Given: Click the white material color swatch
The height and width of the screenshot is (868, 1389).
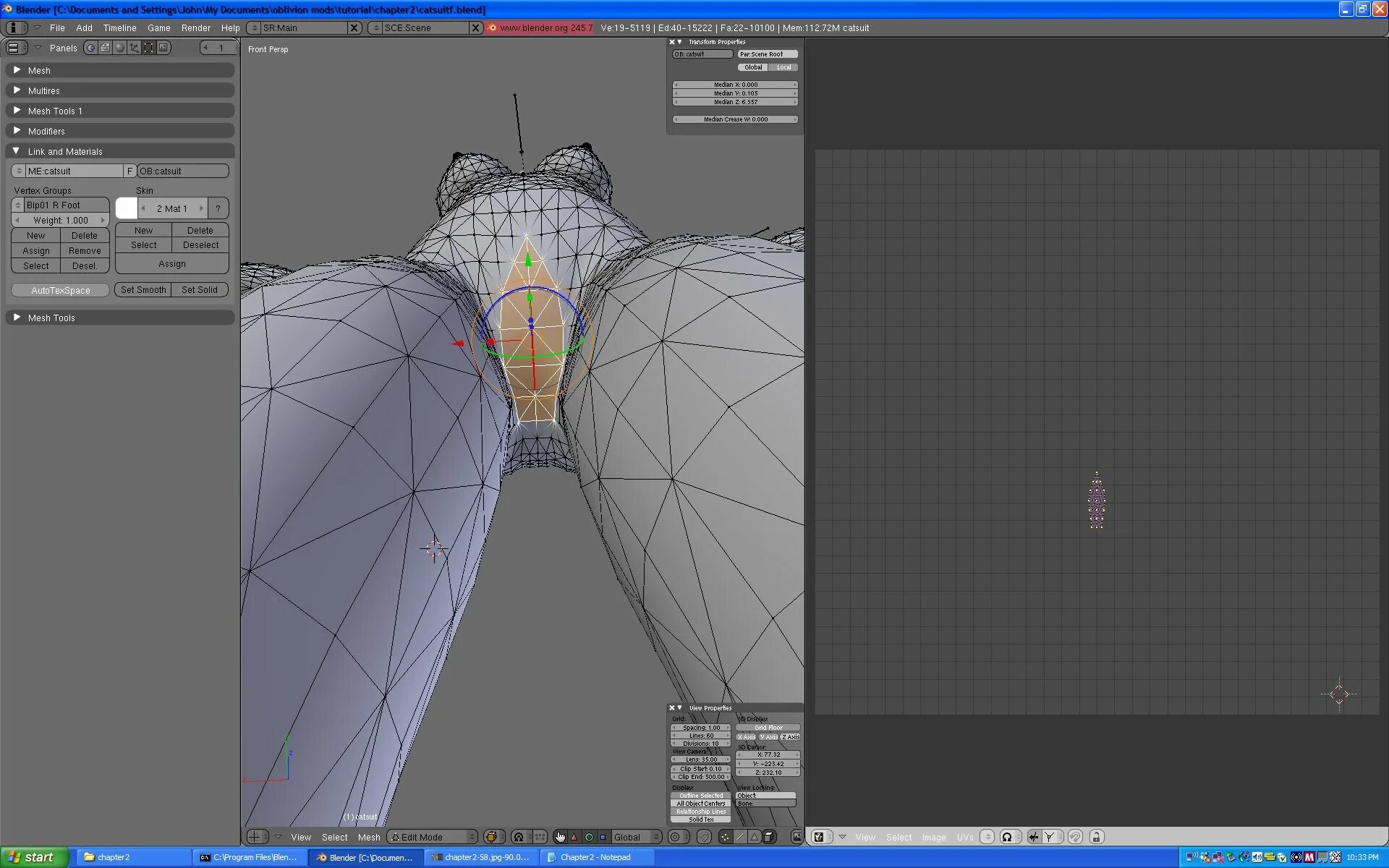Looking at the screenshot, I should pyautogui.click(x=127, y=208).
